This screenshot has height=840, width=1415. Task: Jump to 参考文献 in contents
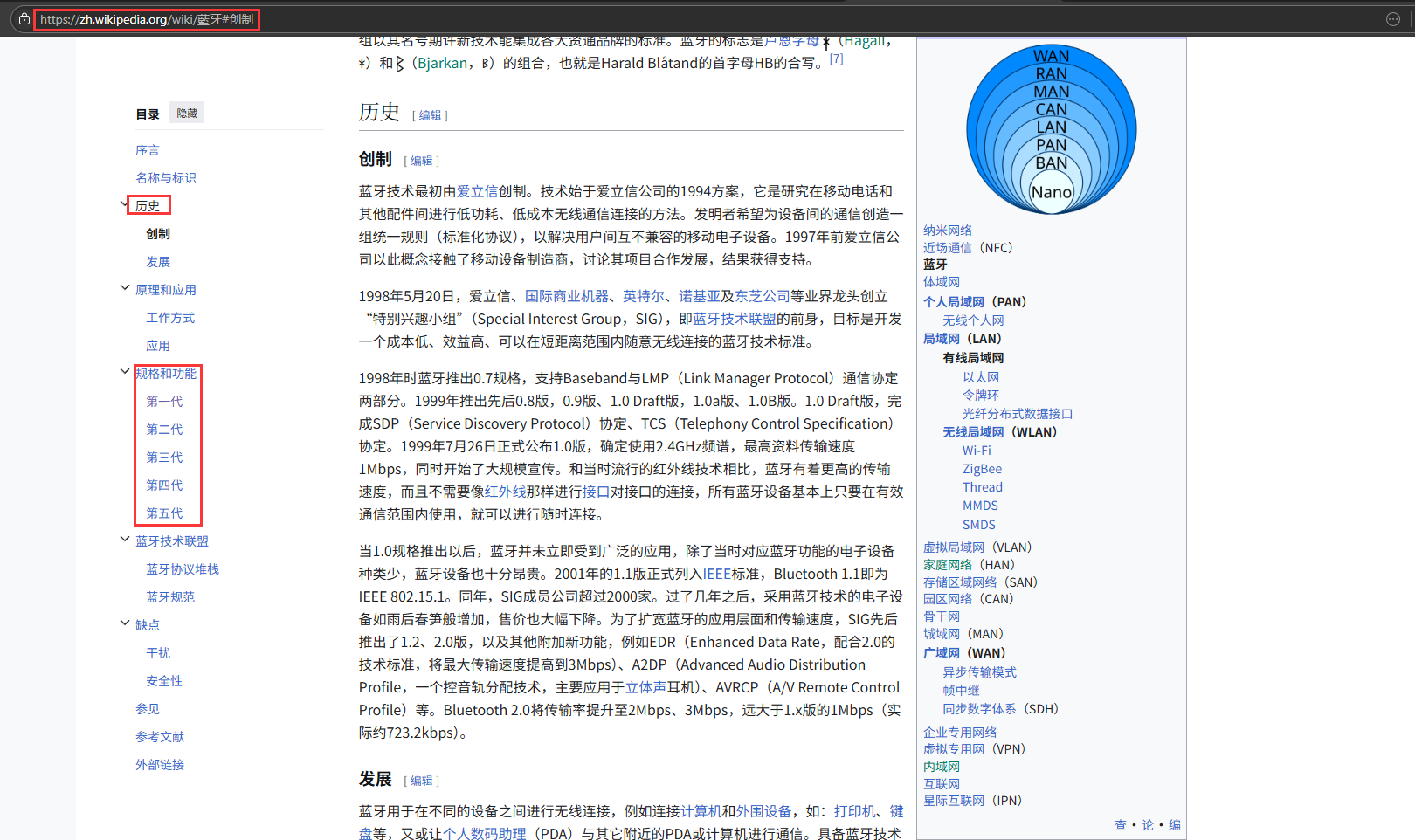pos(160,737)
